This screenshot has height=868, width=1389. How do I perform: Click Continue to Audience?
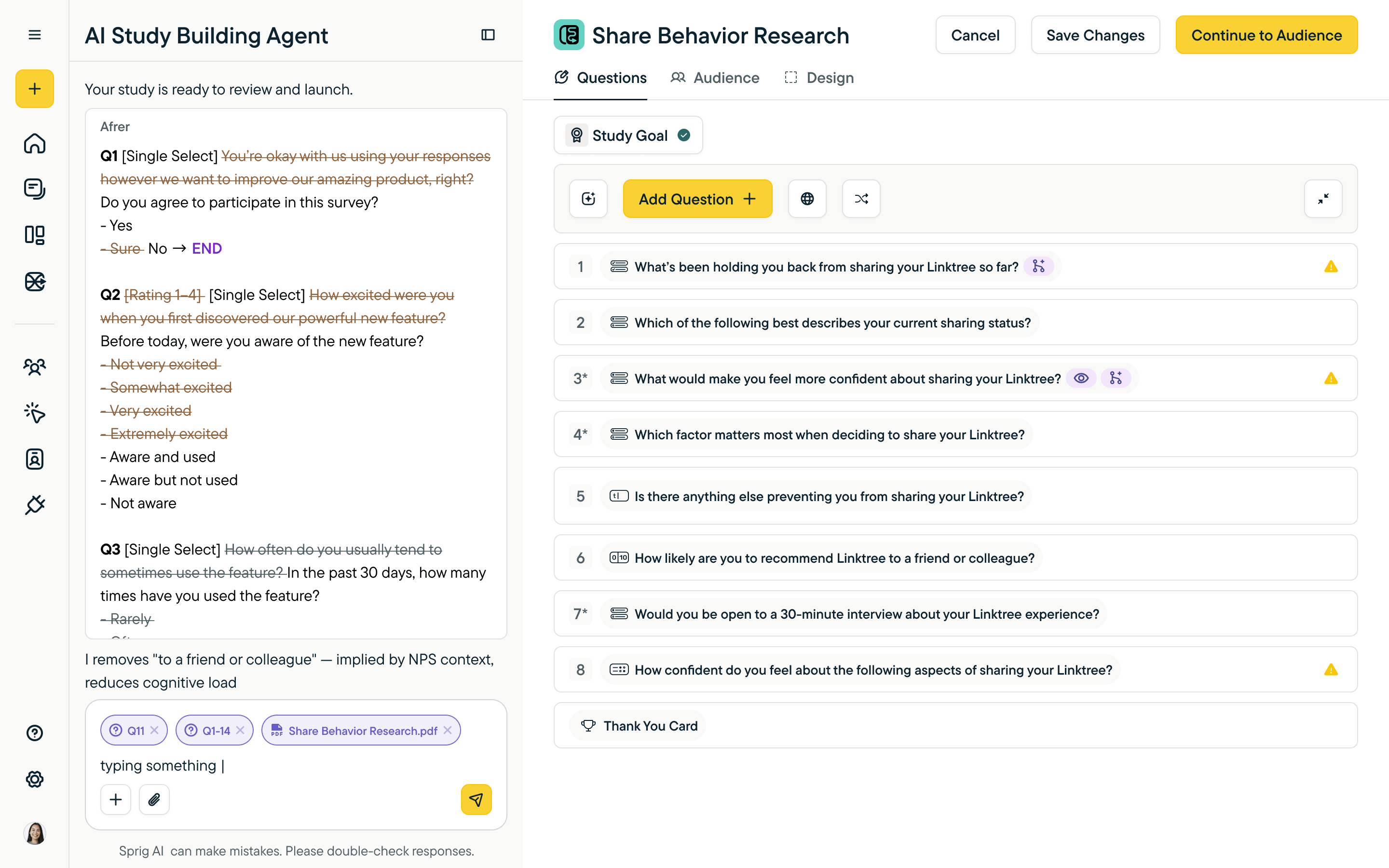(x=1266, y=35)
